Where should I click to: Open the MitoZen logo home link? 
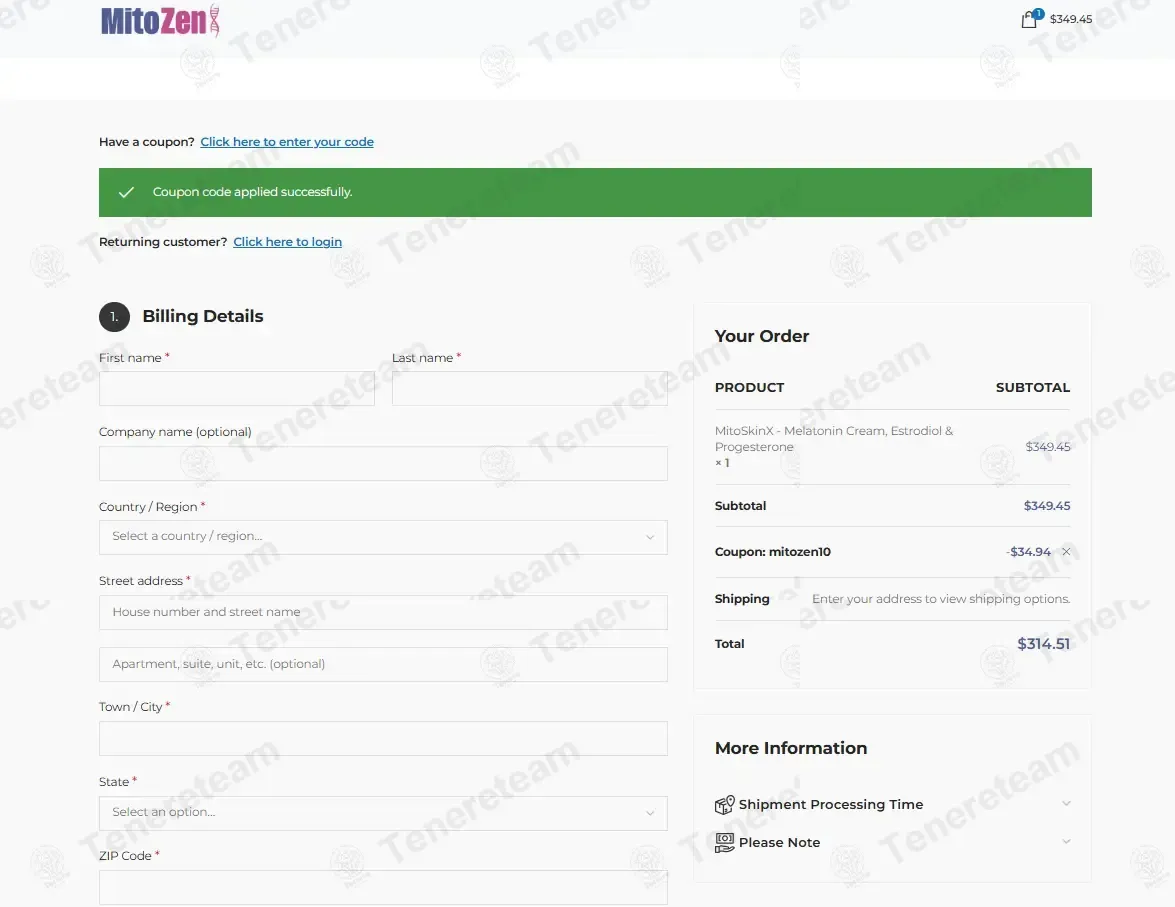point(160,20)
